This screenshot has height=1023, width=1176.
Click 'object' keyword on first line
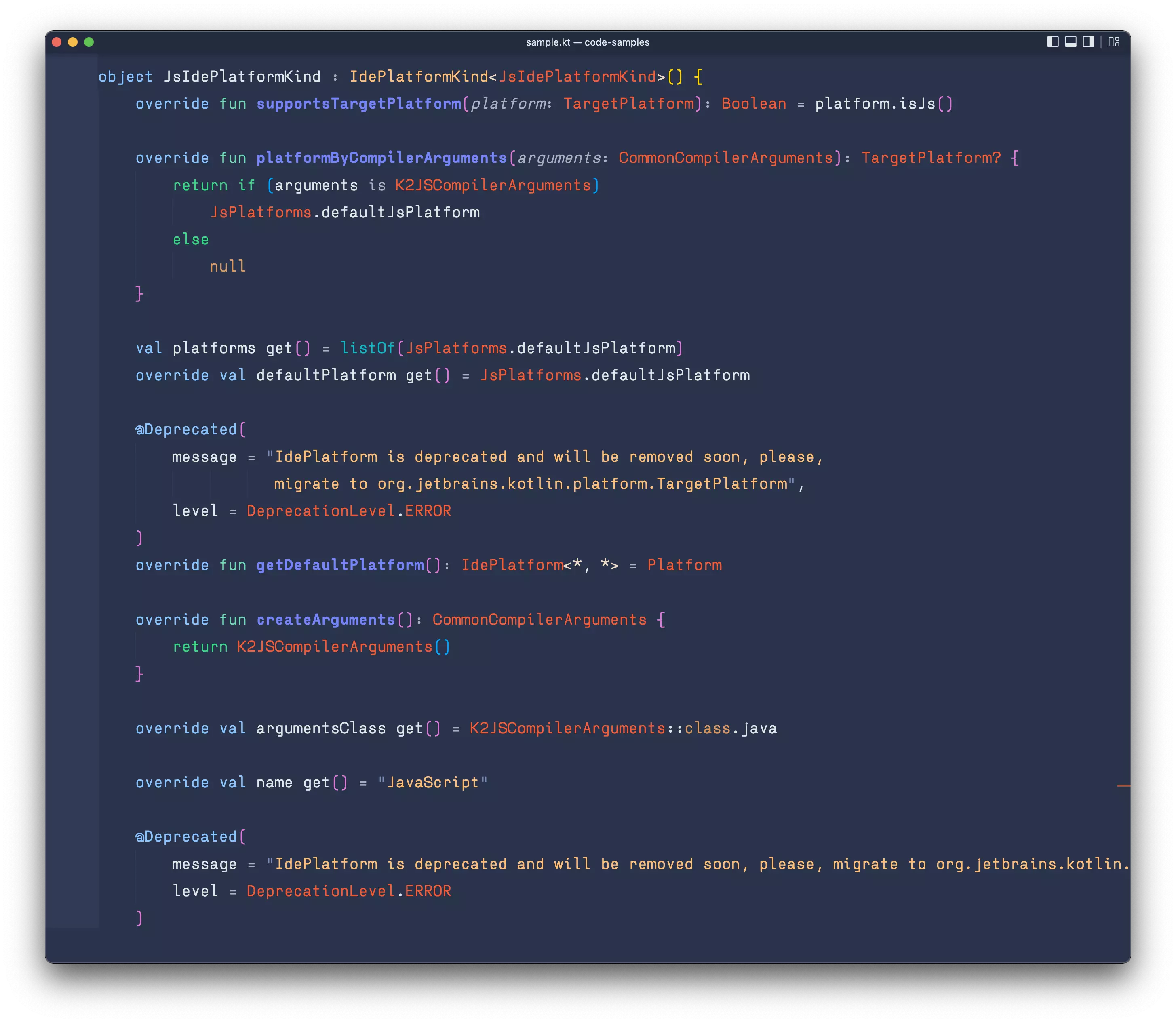click(x=126, y=76)
